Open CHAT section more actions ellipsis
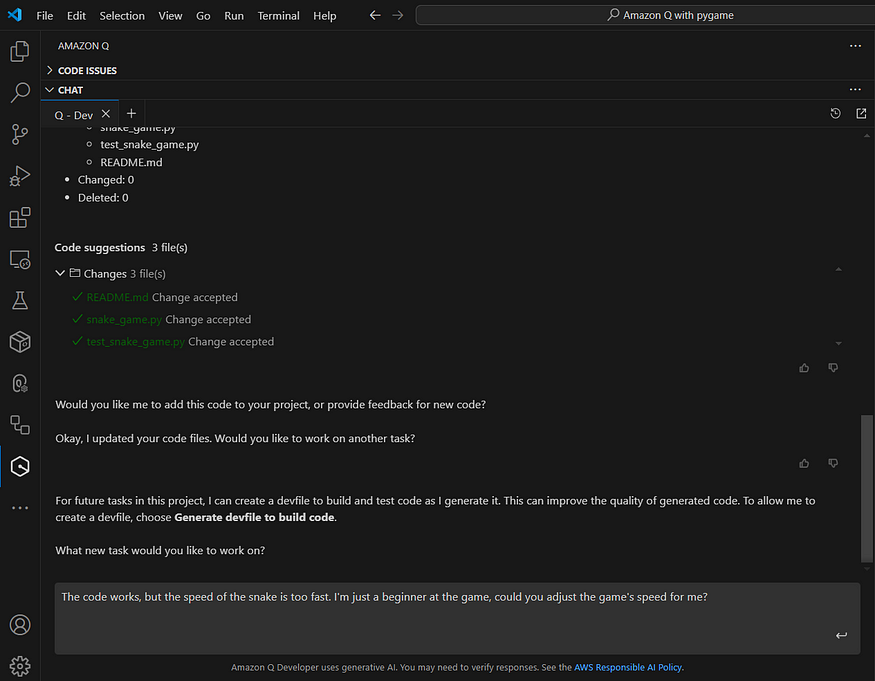875x681 pixels. [x=855, y=89]
